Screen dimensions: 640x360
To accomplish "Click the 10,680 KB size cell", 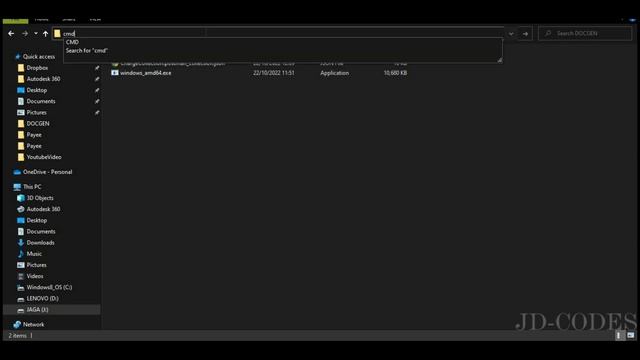I will (395, 73).
